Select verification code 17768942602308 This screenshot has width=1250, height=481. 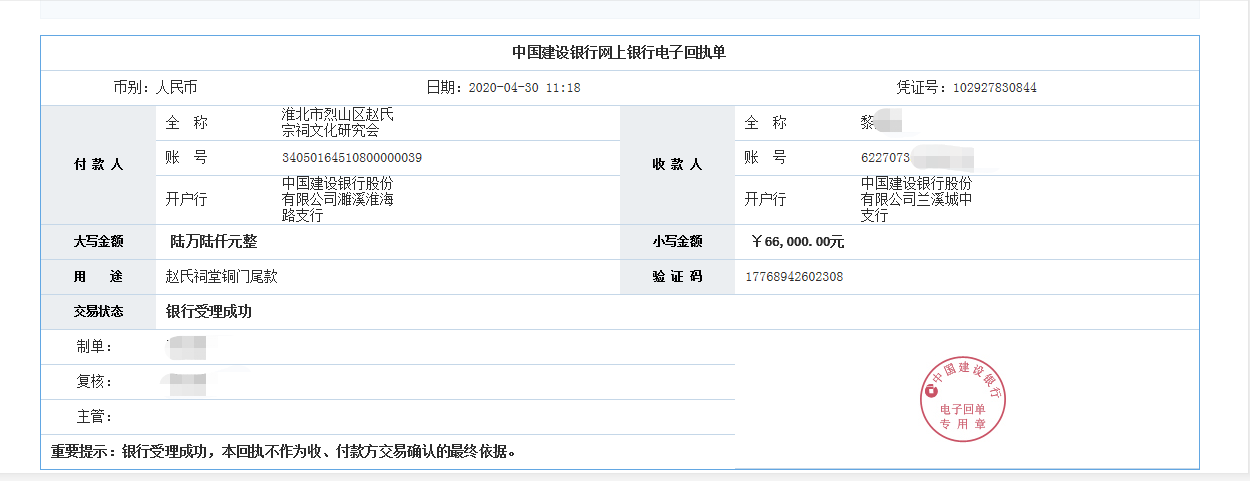pos(794,277)
